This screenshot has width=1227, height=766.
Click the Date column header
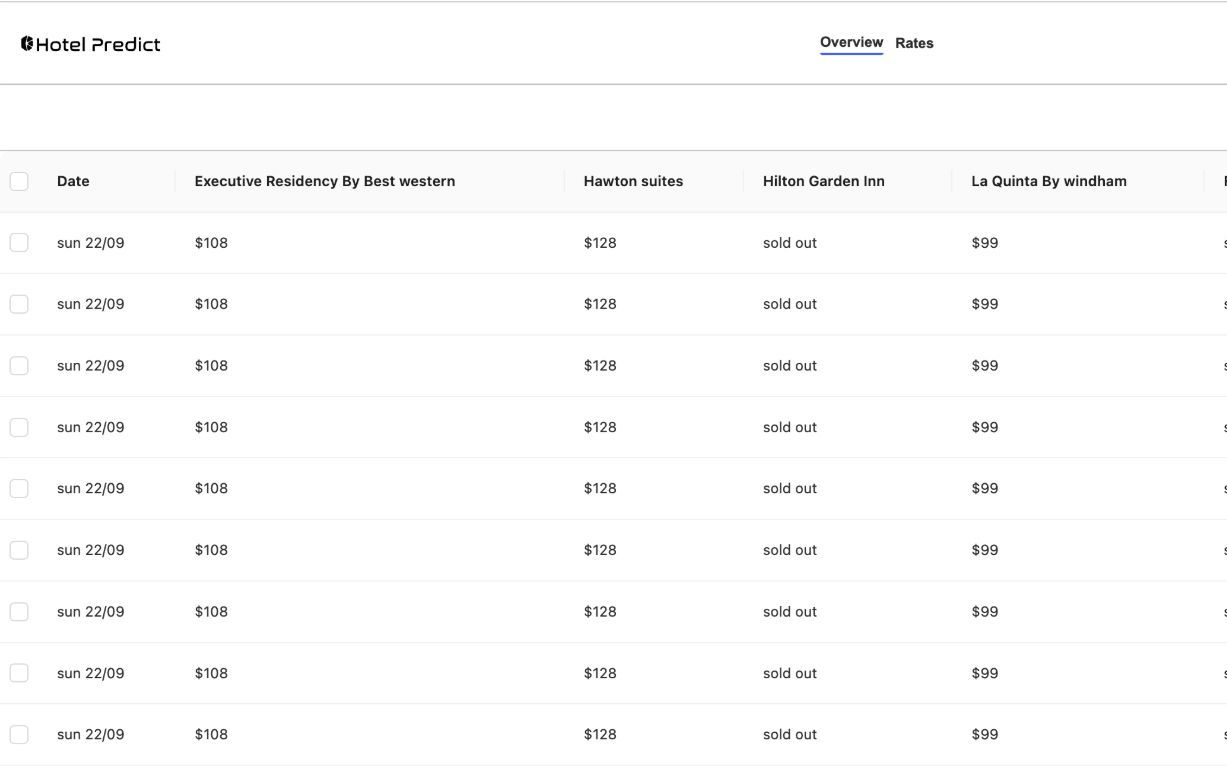click(73, 181)
